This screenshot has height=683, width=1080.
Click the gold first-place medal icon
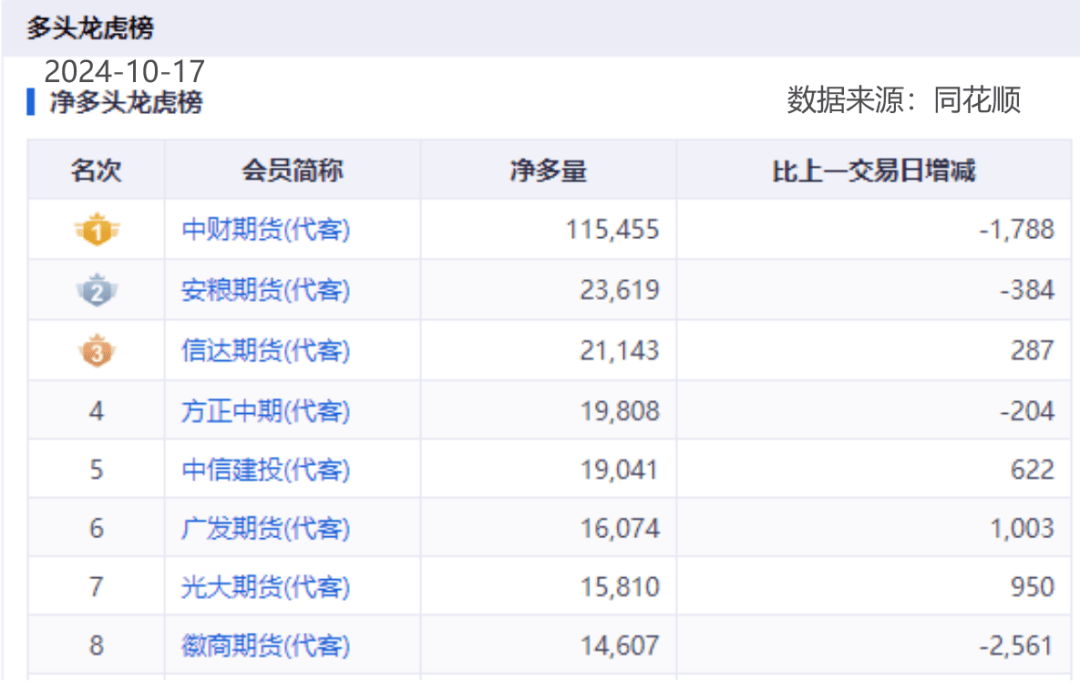(x=96, y=229)
